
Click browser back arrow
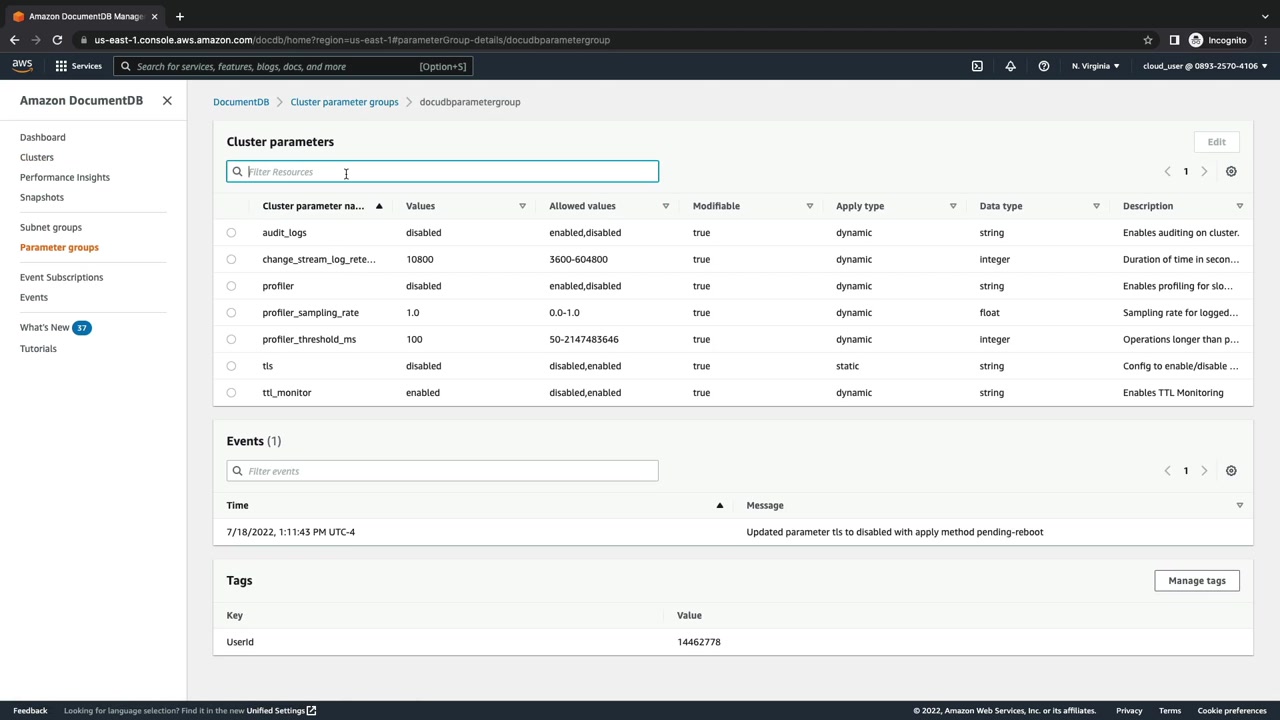14,40
